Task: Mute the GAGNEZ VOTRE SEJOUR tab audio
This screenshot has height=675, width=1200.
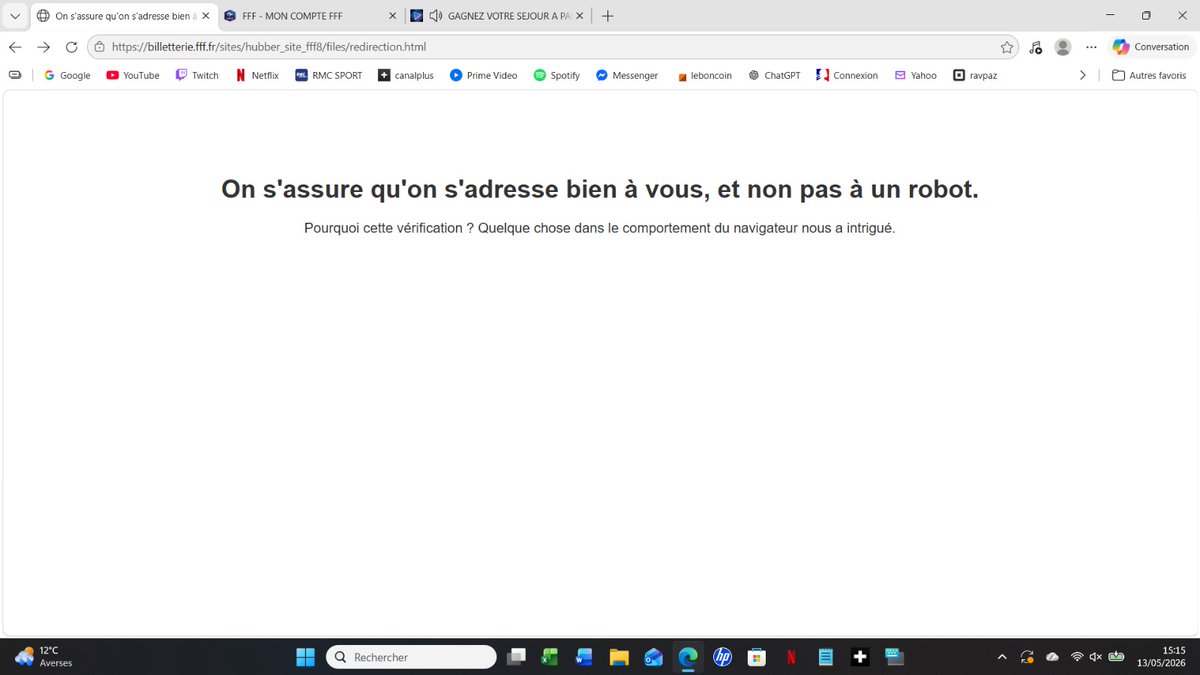Action: [435, 16]
